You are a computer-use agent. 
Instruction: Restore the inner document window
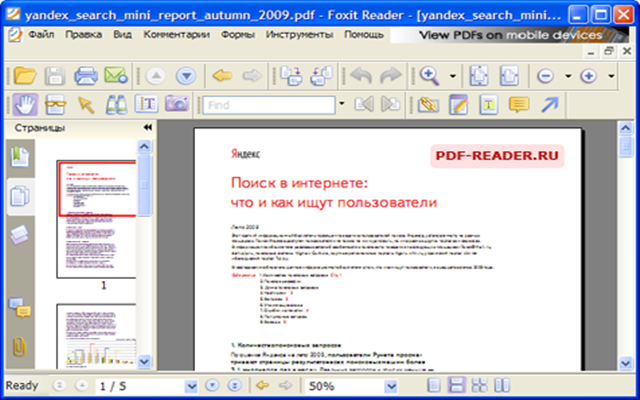[609, 51]
